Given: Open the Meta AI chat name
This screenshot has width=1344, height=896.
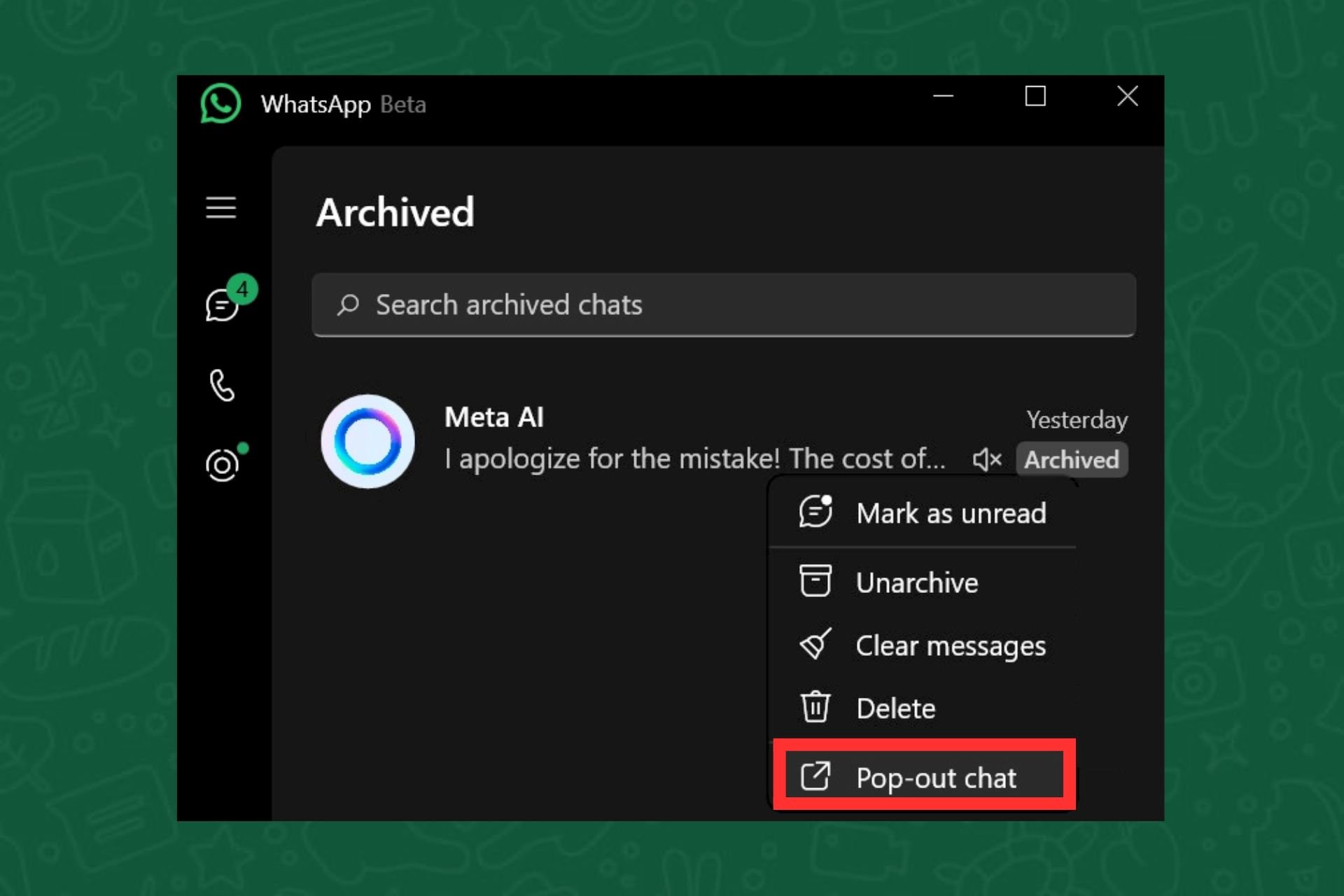Looking at the screenshot, I should click(x=494, y=417).
